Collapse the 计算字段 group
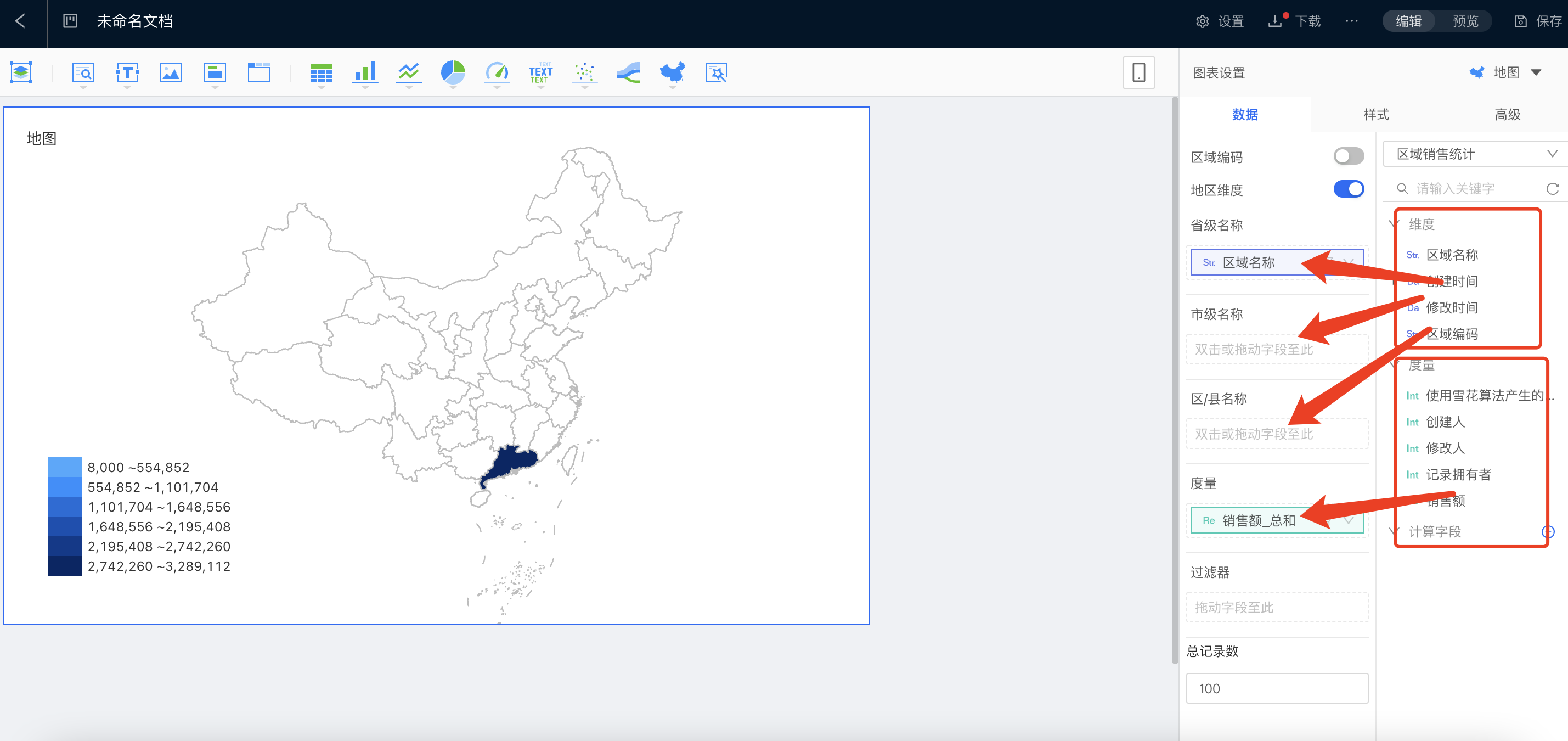This screenshot has height=741, width=1568. 1394,531
